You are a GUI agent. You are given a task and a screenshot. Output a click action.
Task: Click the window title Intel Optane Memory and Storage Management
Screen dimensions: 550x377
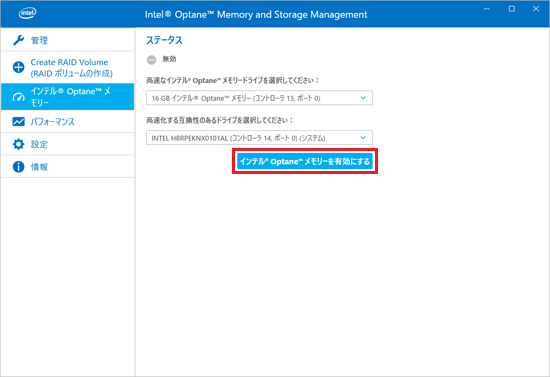[256, 14]
